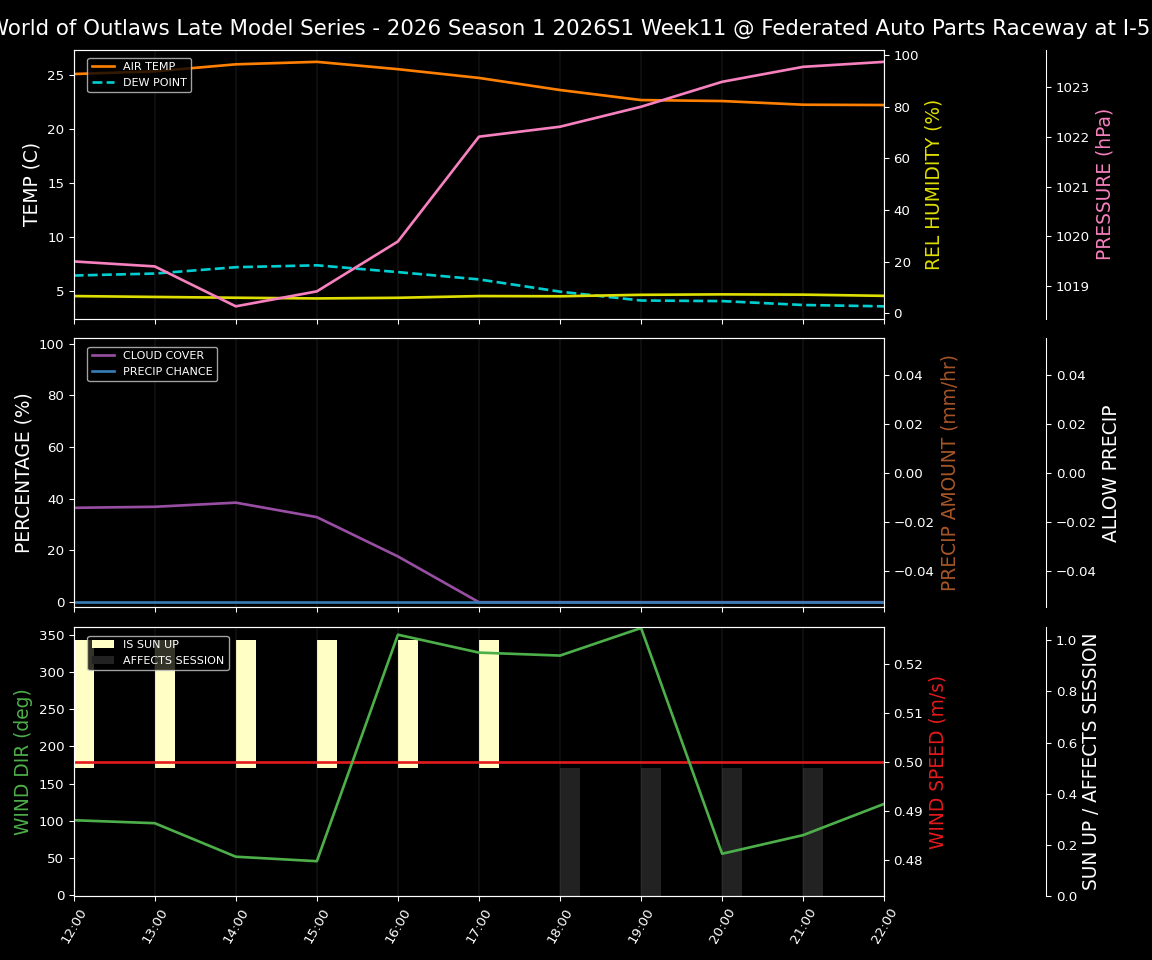Image resolution: width=1152 pixels, height=960 pixels.
Task: Click the chart title mentioning Federated Auto Parts Raceway
Action: [576, 27]
